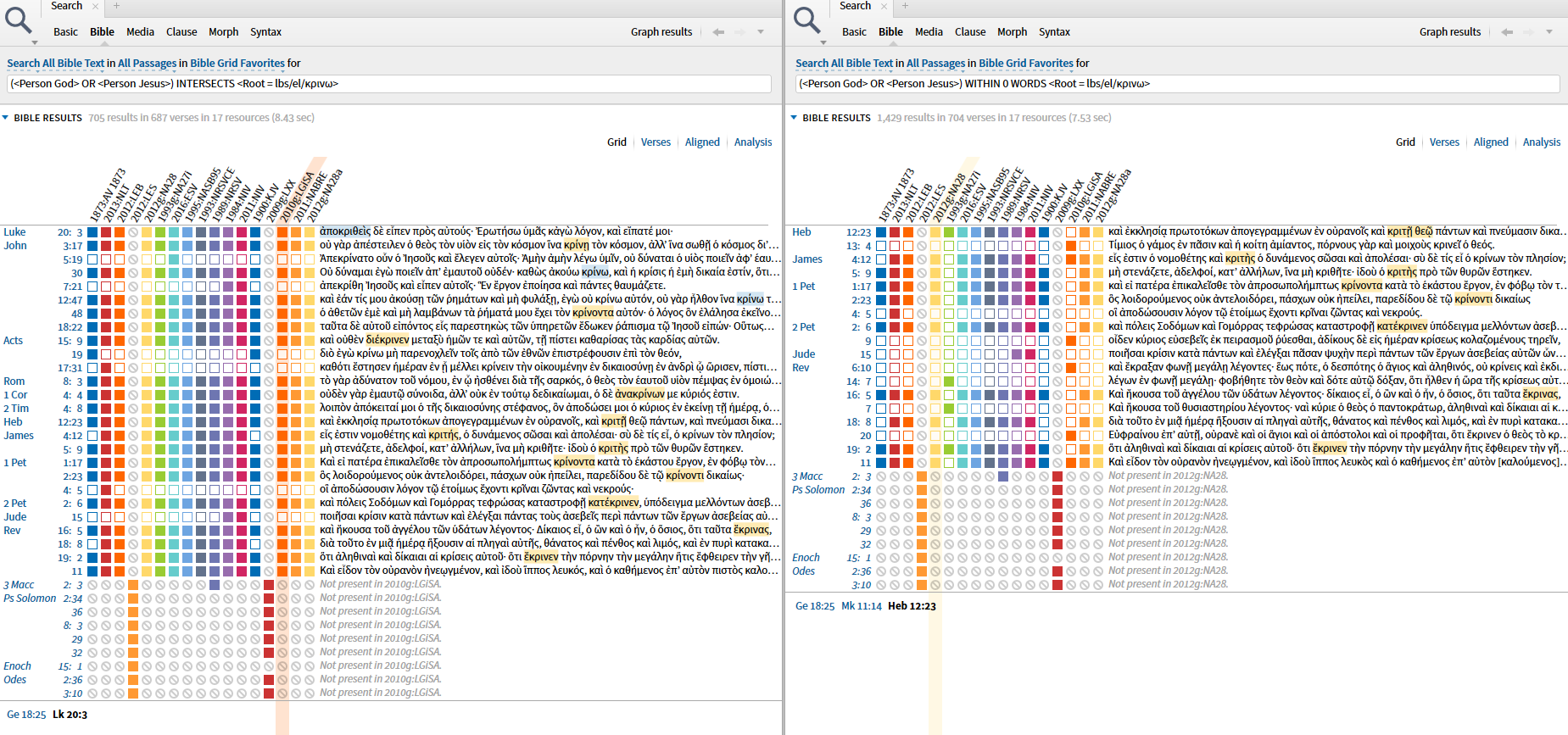Switch to Verses view in left panel
The image size is (1568, 735).
[x=656, y=142]
